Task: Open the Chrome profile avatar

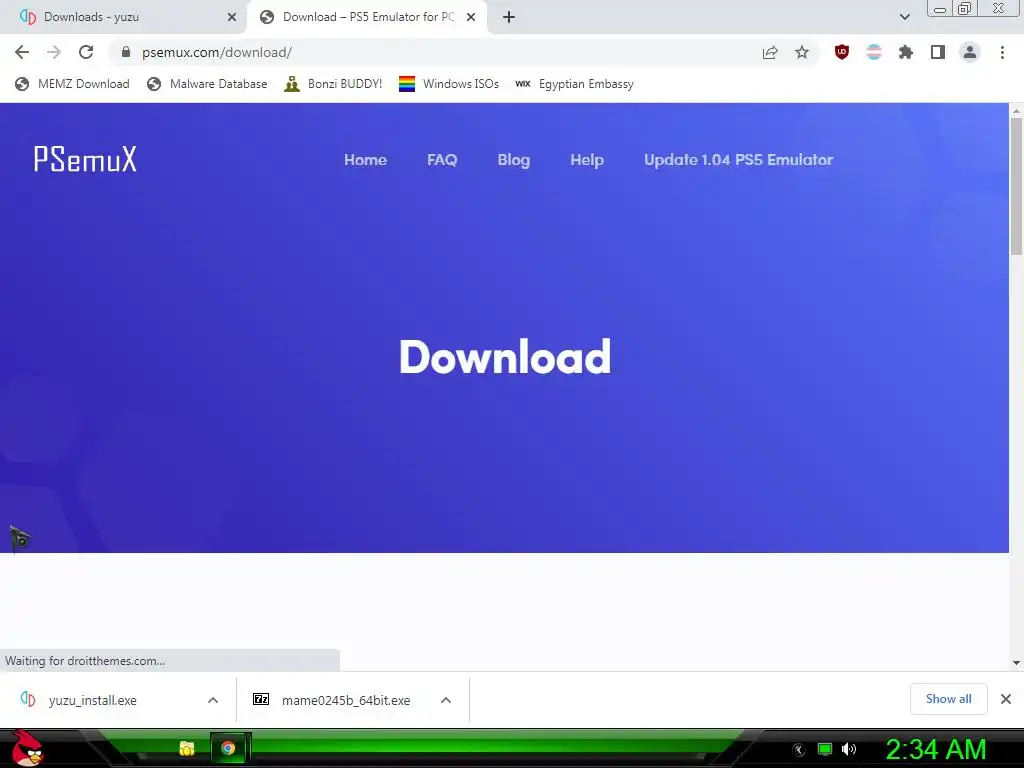Action: coord(970,52)
